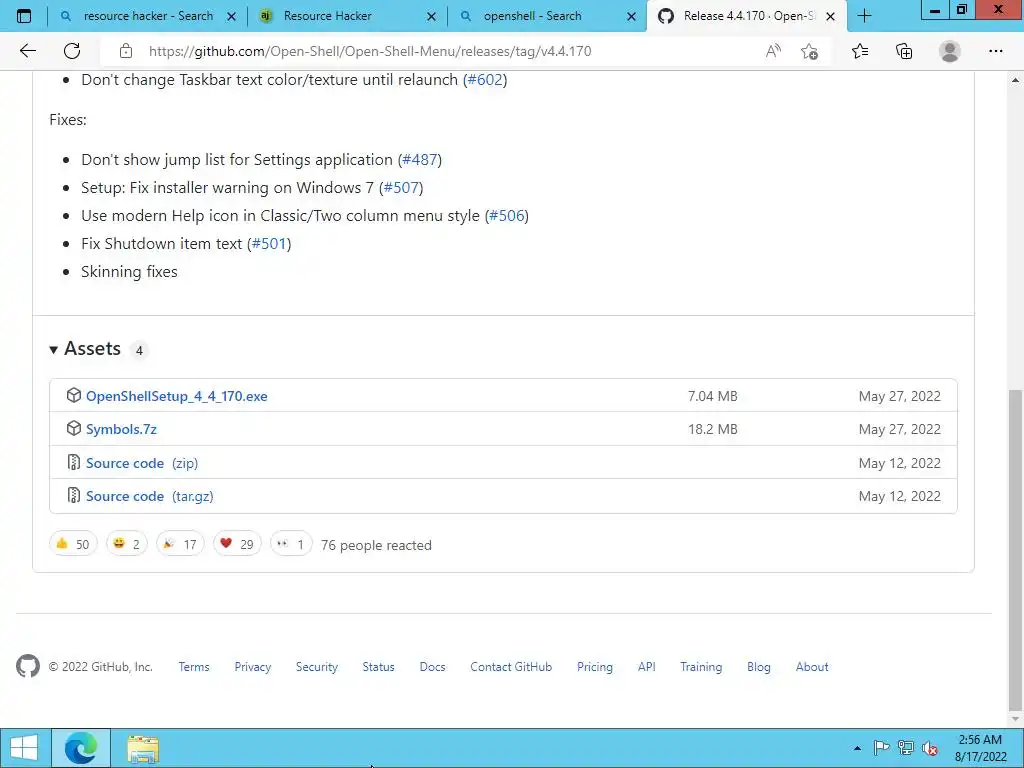
Task: Click GitHub logo in footer
Action: (x=27, y=666)
